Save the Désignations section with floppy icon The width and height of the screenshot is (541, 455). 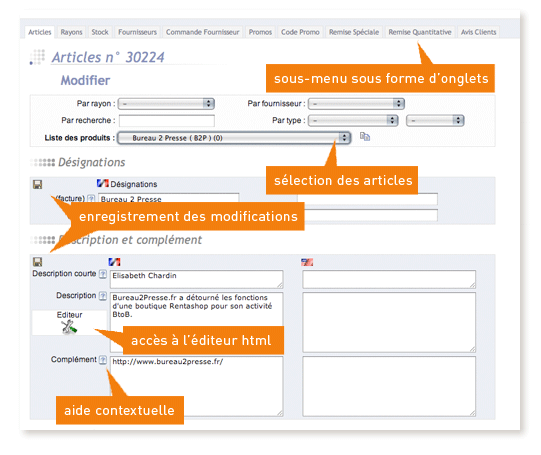38,185
